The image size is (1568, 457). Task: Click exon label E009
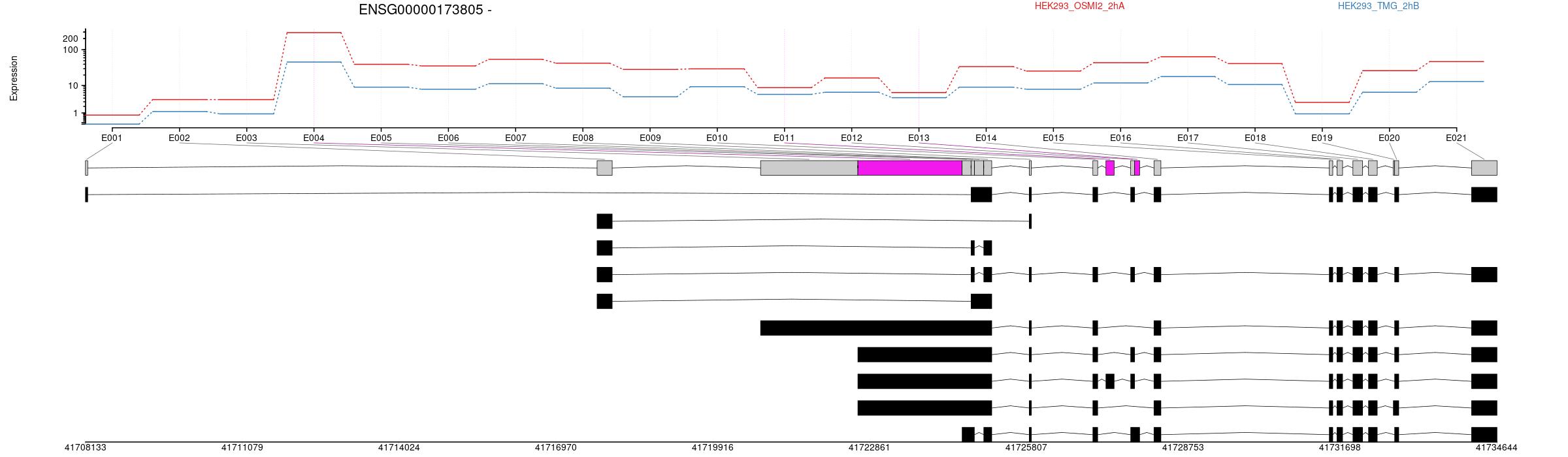coord(650,138)
